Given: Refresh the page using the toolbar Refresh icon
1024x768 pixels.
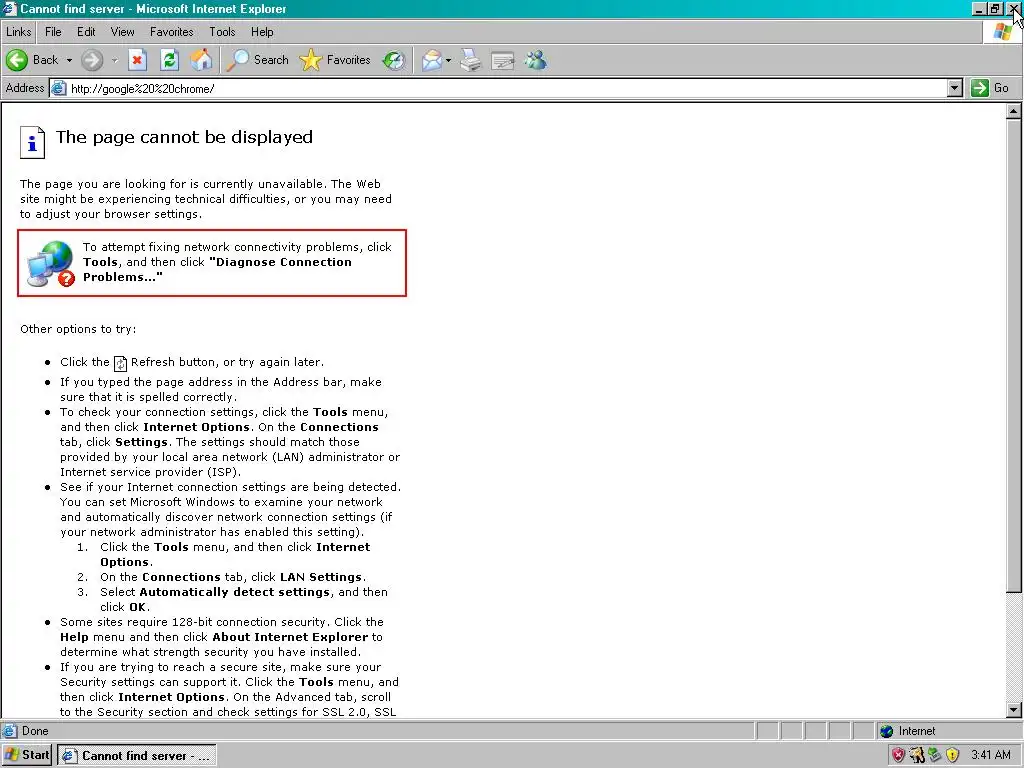Looking at the screenshot, I should [x=170, y=60].
